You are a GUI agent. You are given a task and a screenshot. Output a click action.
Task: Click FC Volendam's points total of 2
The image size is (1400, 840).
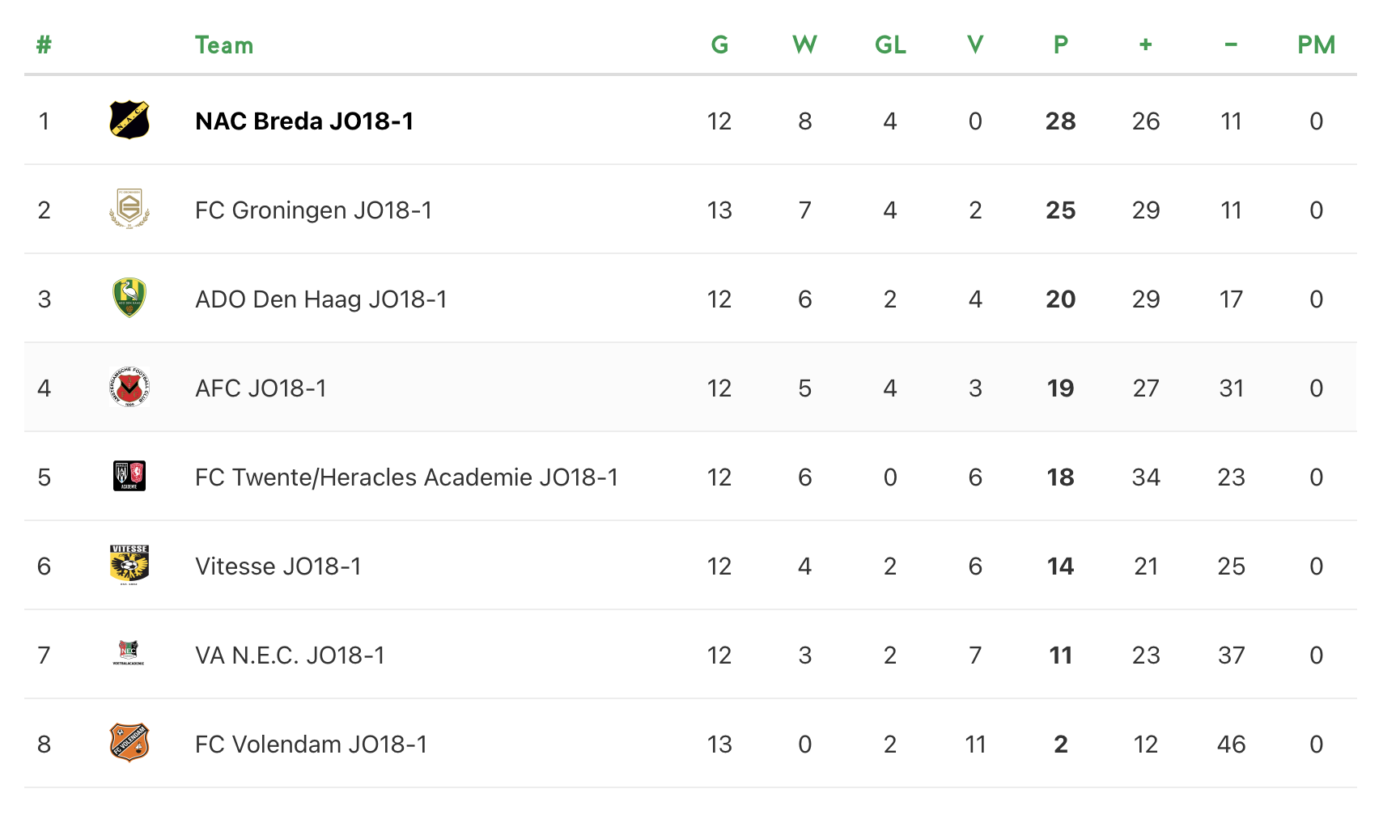(x=1060, y=745)
